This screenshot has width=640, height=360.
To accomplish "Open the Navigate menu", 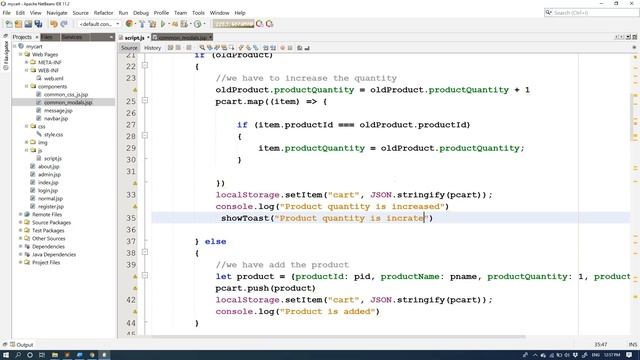I will point(57,13).
